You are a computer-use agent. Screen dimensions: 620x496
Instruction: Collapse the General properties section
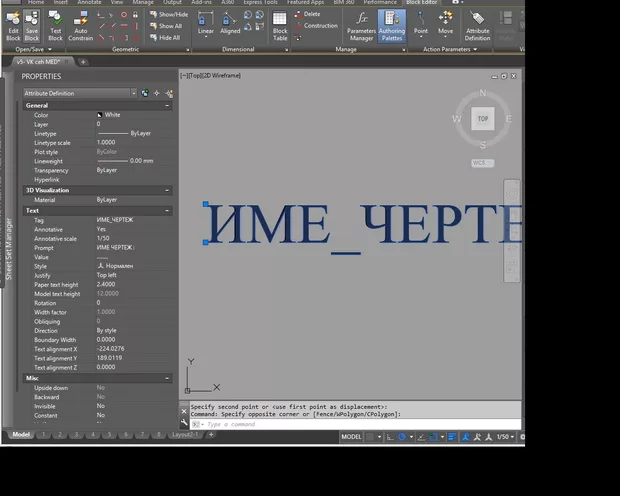point(167,105)
